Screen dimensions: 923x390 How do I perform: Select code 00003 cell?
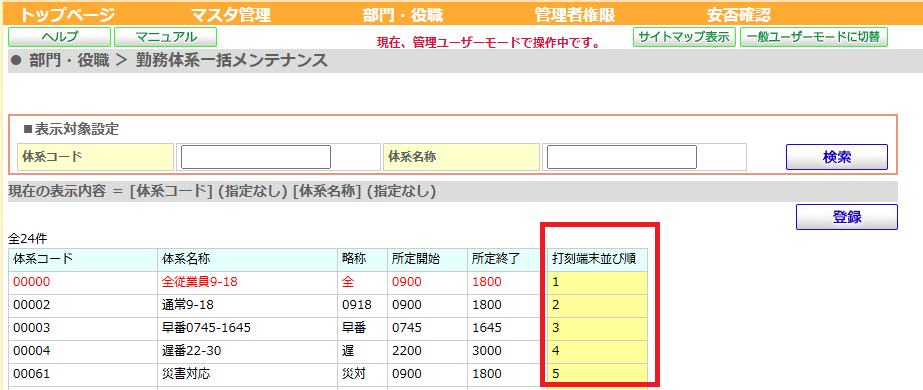click(x=83, y=328)
